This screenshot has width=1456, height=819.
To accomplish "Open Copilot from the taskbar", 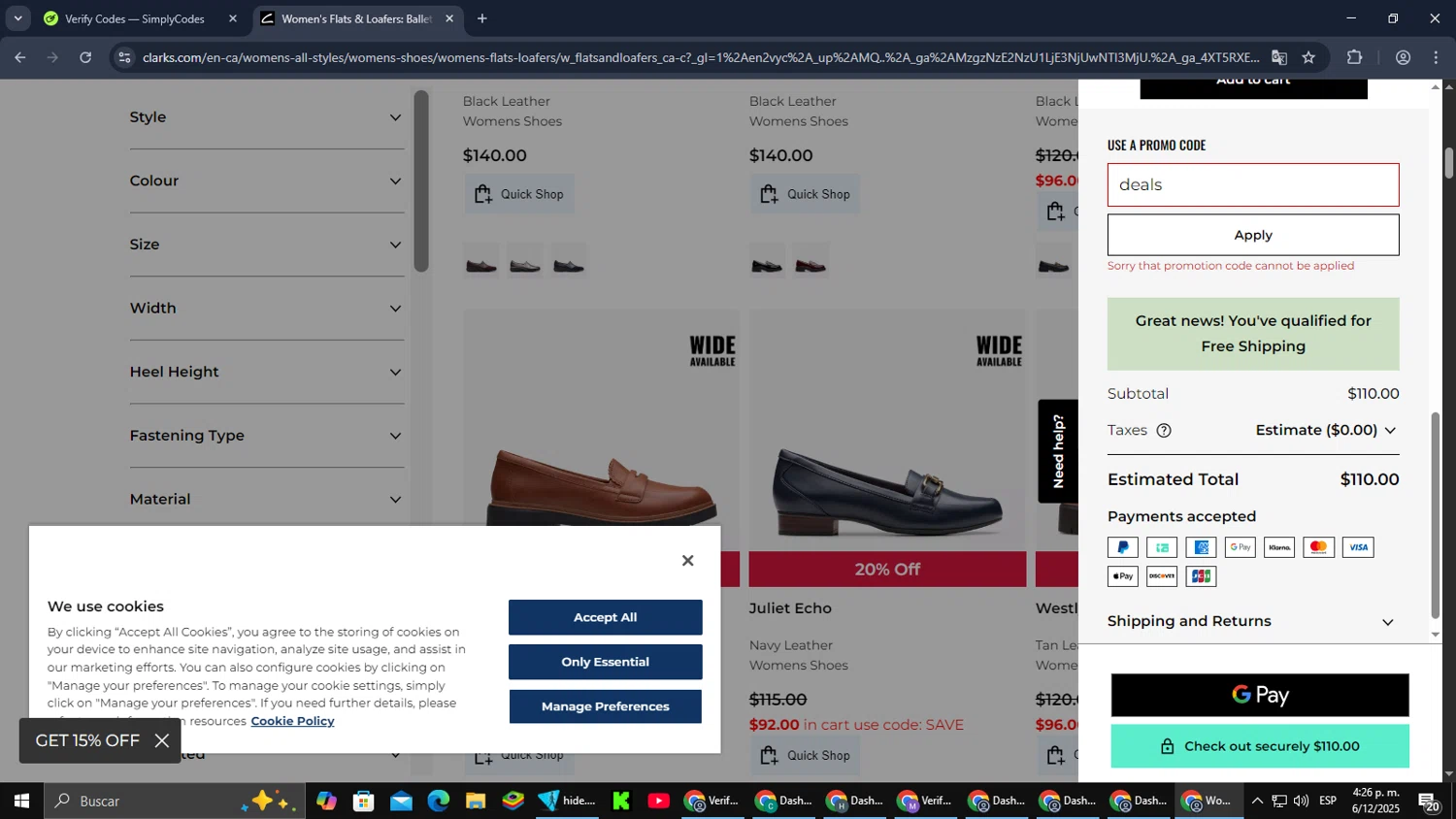I will pyautogui.click(x=327, y=801).
